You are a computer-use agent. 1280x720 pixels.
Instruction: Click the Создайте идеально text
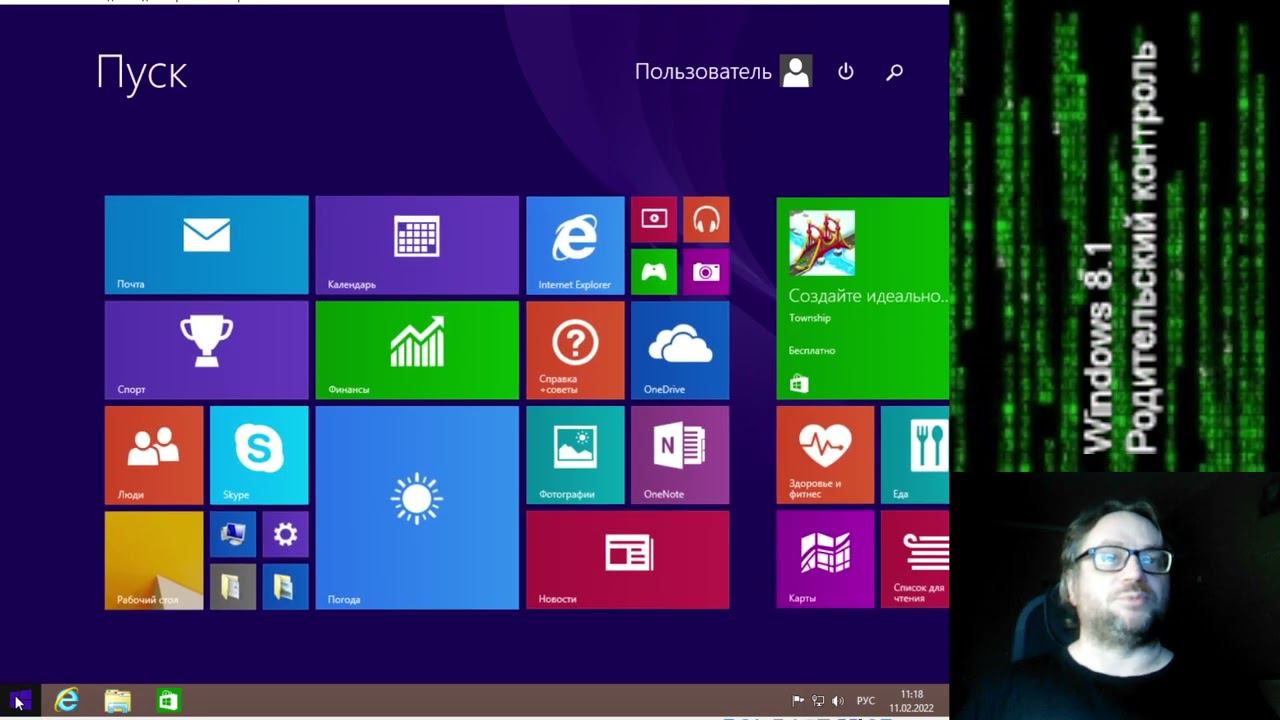pyautogui.click(x=868, y=296)
